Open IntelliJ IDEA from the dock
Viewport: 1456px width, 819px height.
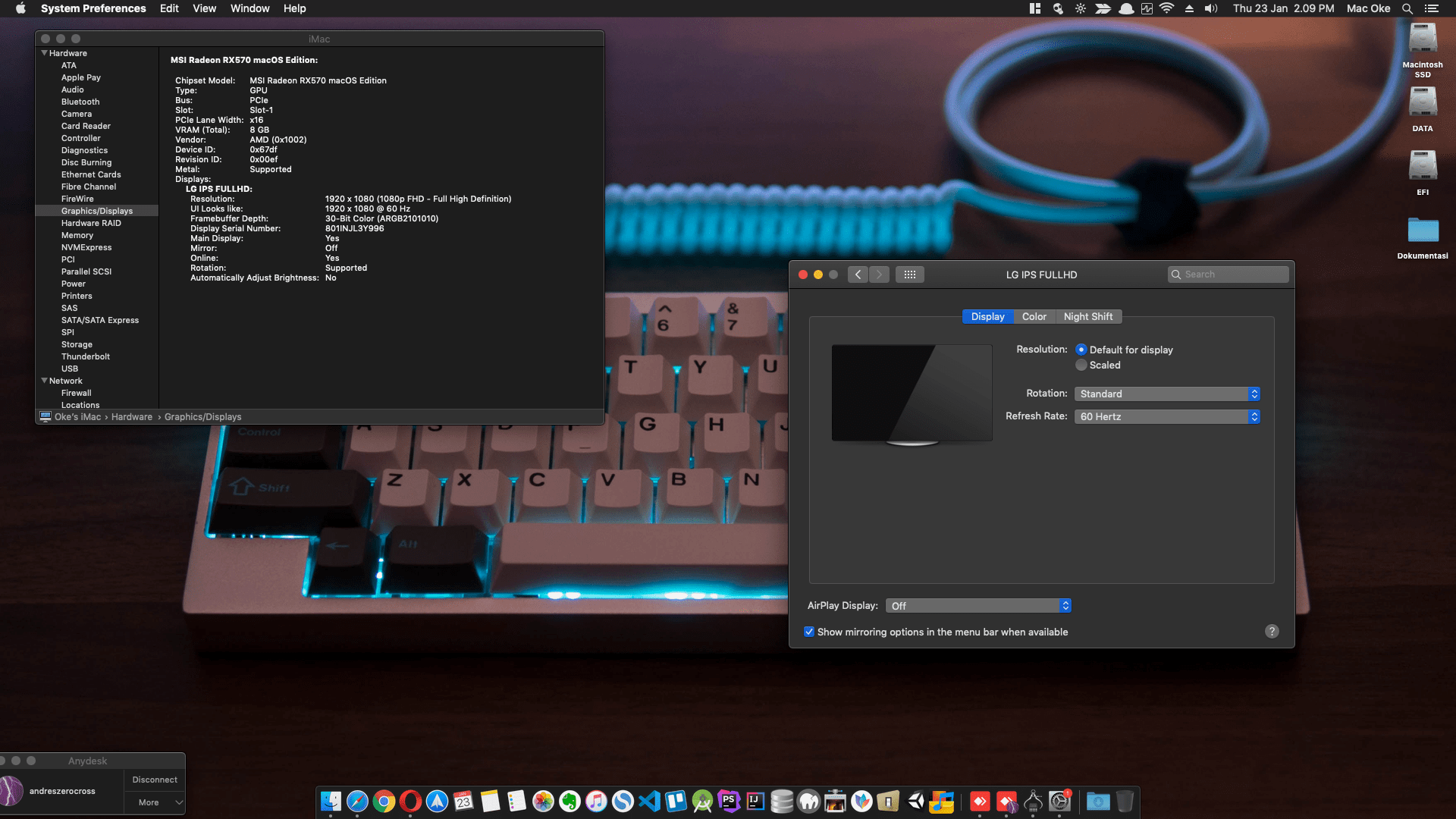point(755,801)
